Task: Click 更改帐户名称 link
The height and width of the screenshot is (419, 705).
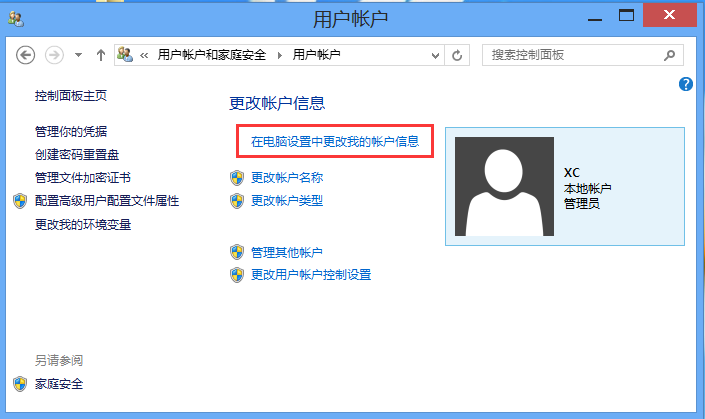Action: pos(287,178)
